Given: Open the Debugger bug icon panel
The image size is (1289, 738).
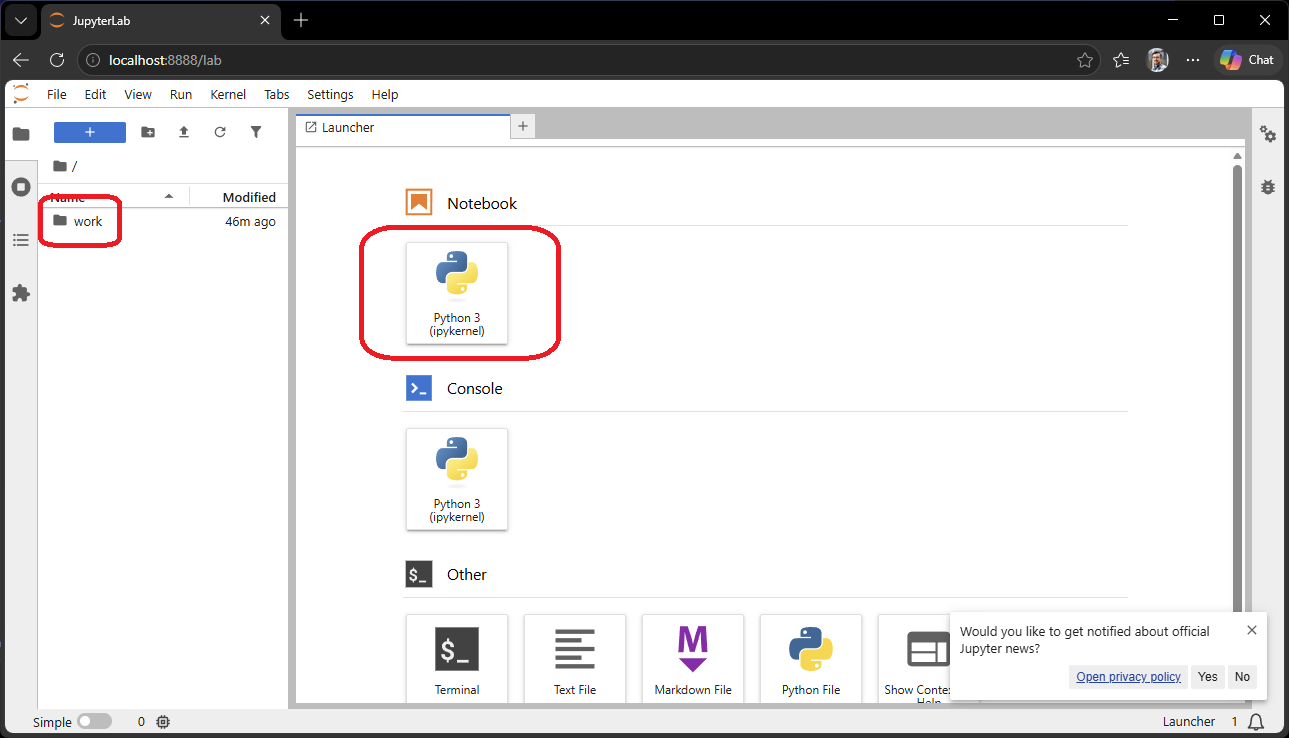Looking at the screenshot, I should pos(1268,187).
